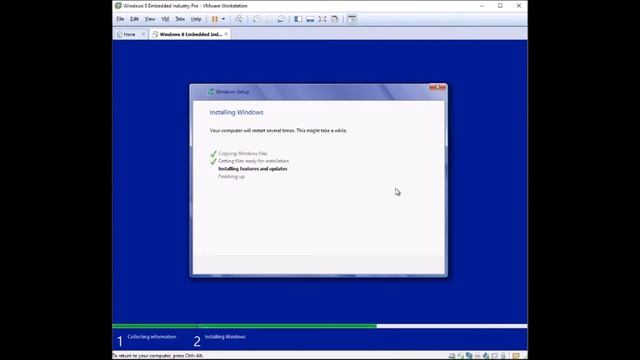Click the Take Snapshot clock icon
Screen dimensions: 640x360
257,19
